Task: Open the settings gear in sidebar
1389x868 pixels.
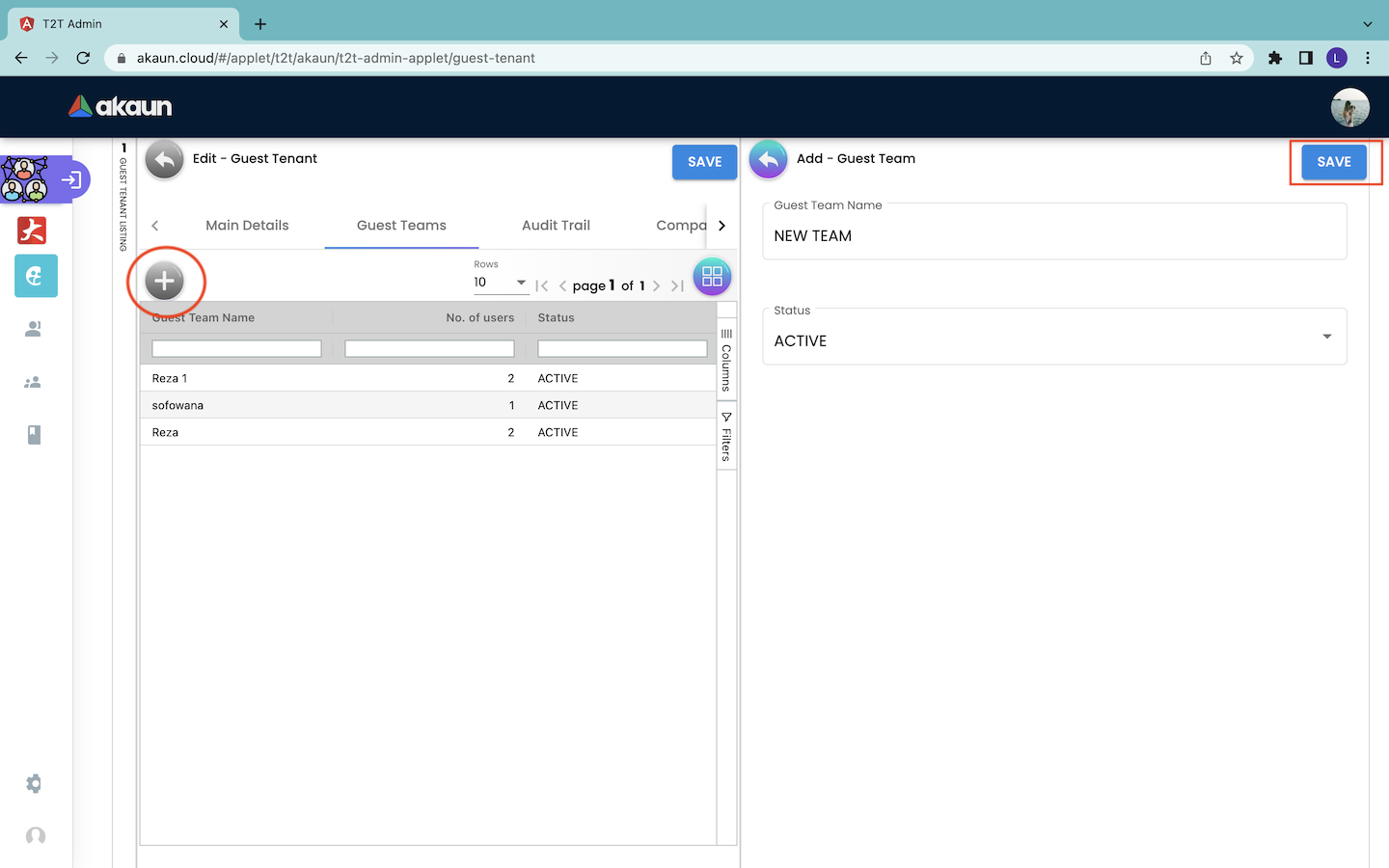Action: [34, 783]
